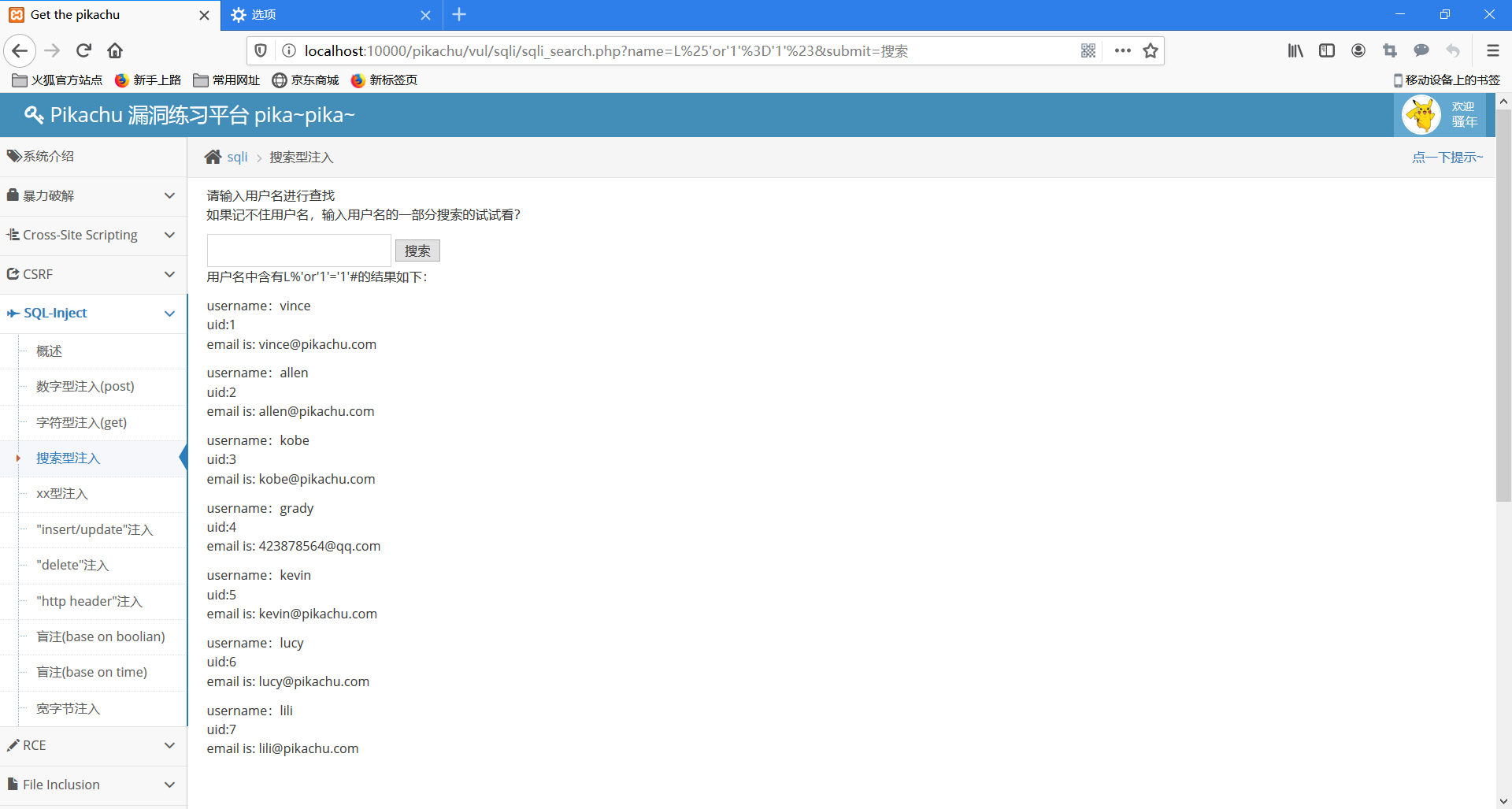Open the browser home page

(115, 50)
